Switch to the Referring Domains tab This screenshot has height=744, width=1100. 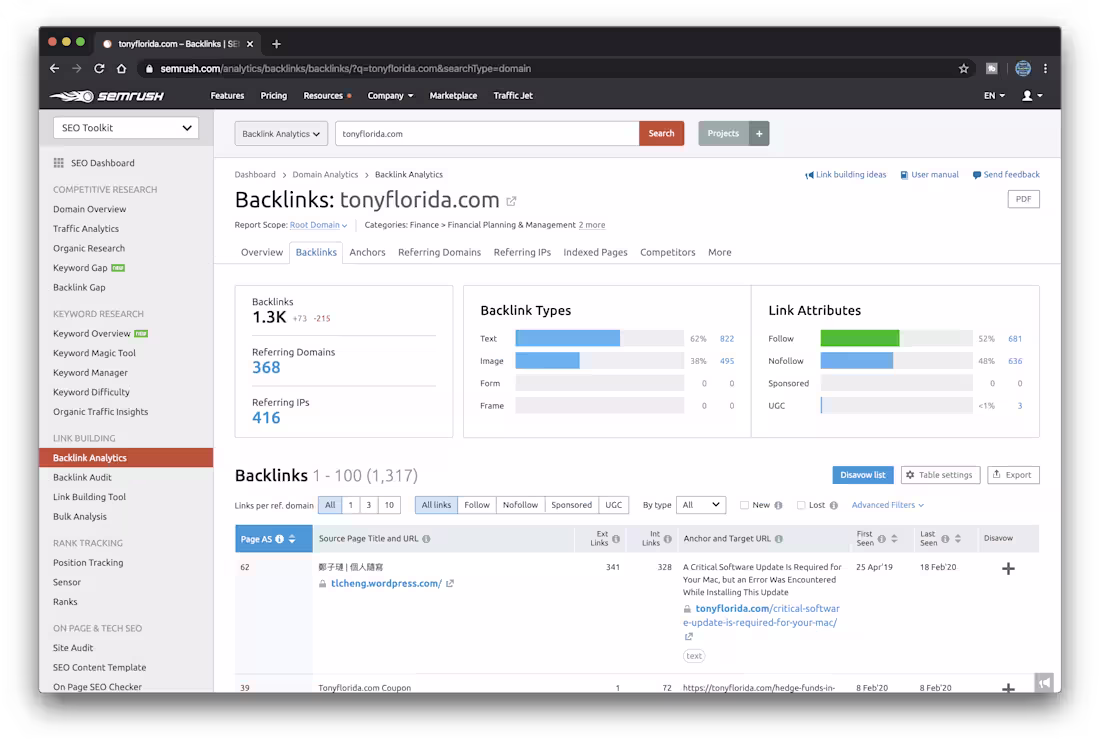[x=439, y=252]
